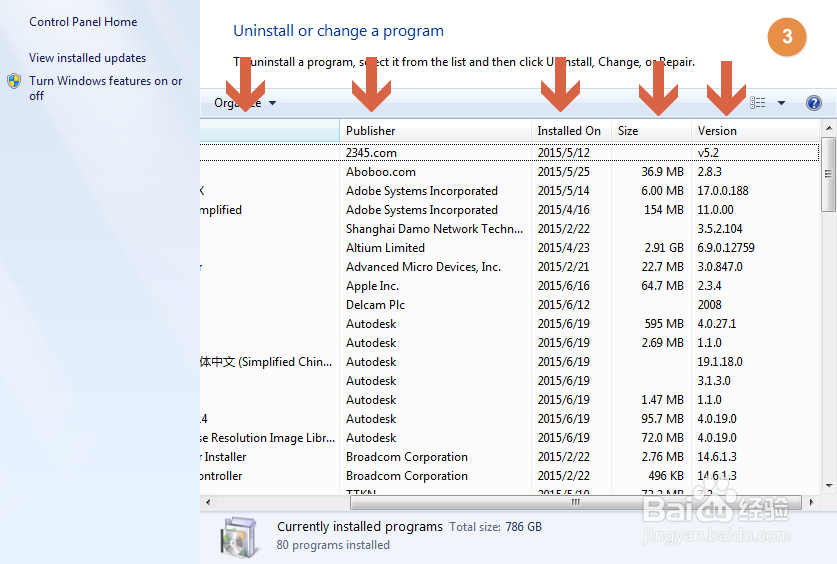Select the Adobe row with version 11.0.00
This screenshot has width=837, height=564.
point(510,210)
